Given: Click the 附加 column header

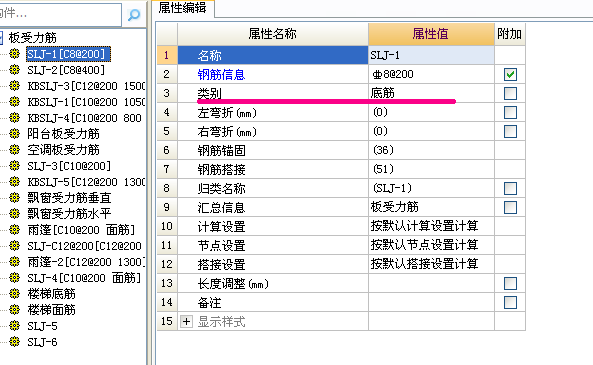Looking at the screenshot, I should pyautogui.click(x=510, y=34).
